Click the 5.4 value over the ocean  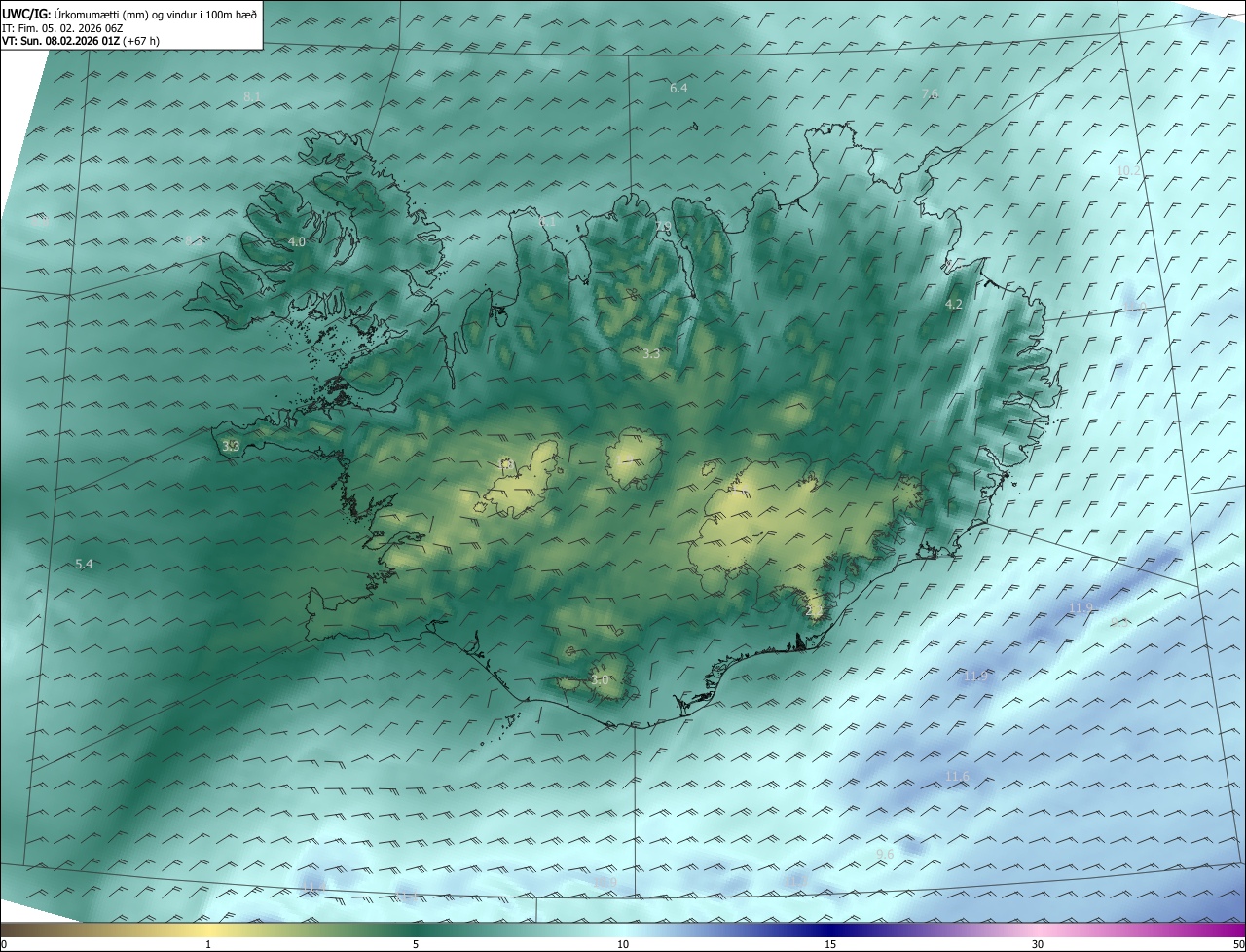pos(84,565)
